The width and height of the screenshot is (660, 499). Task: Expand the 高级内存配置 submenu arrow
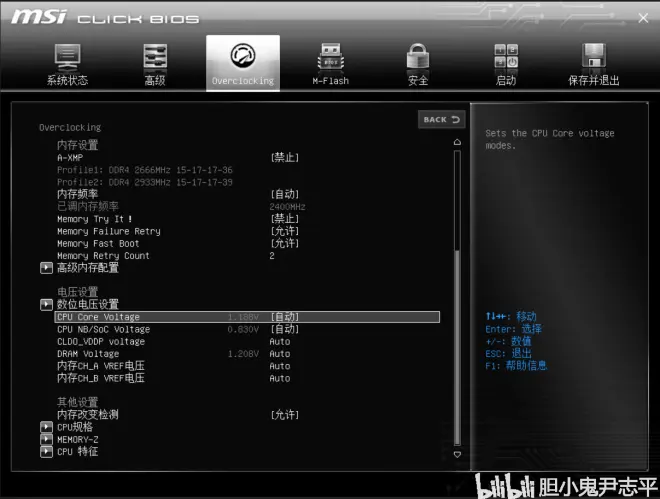pyautogui.click(x=46, y=268)
